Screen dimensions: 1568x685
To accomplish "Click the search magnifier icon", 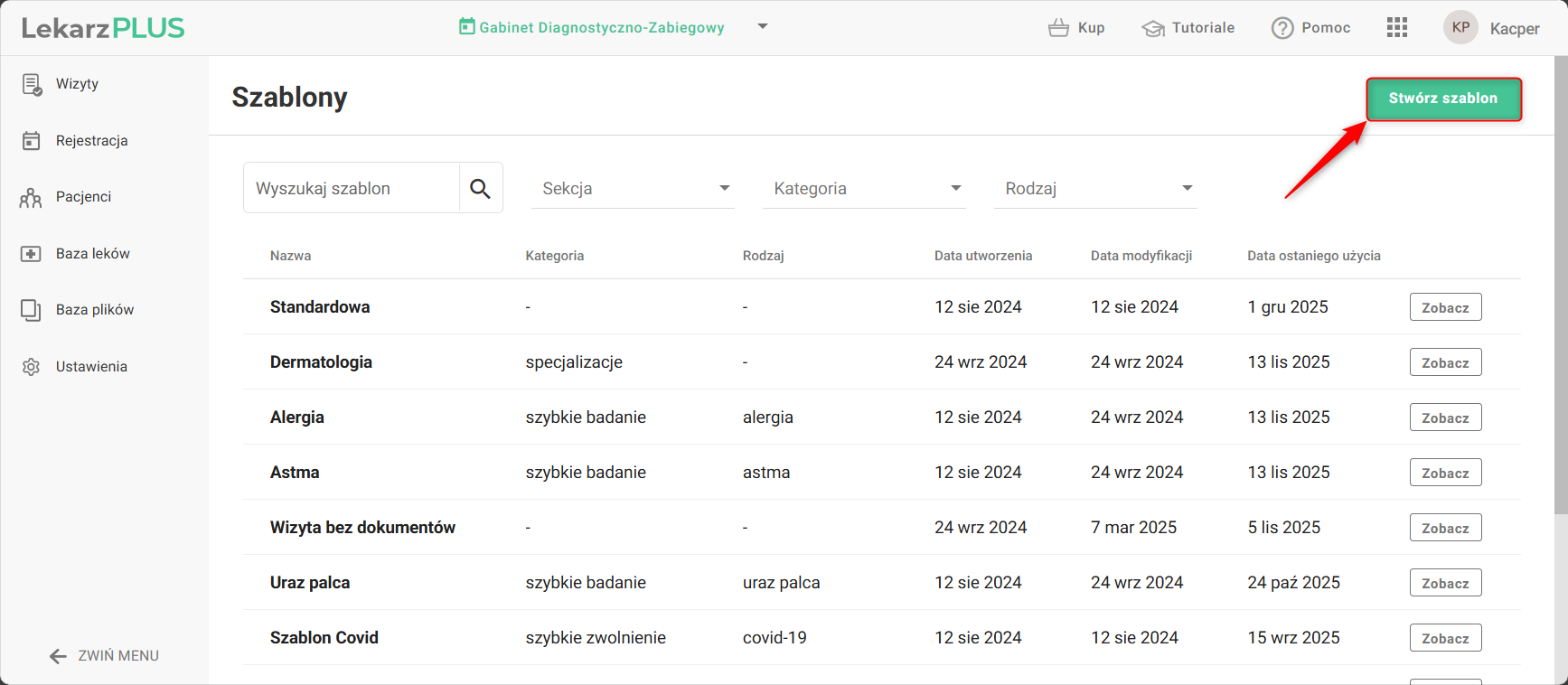I will pyautogui.click(x=480, y=188).
